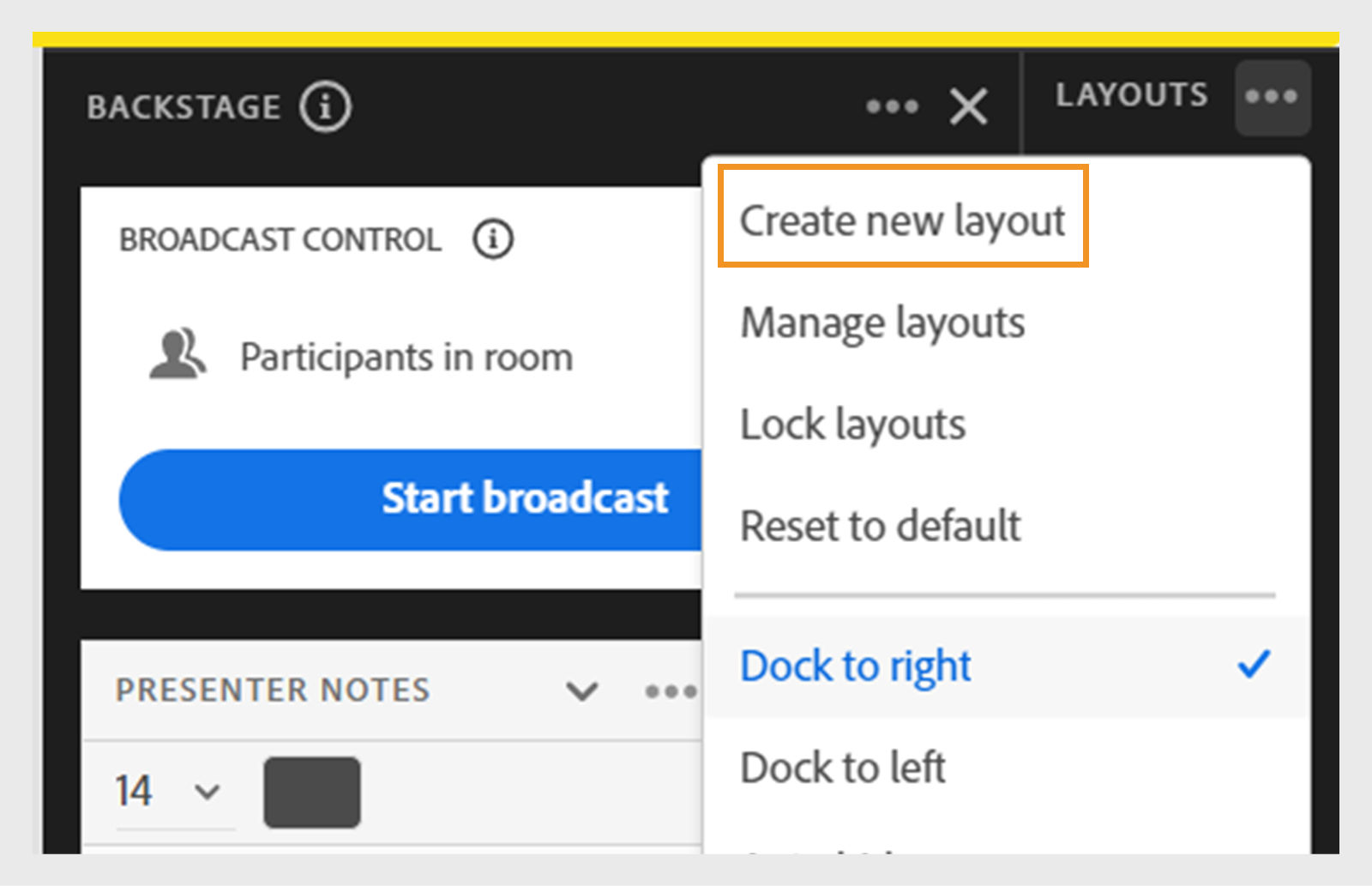
Task: Select Create new layout
Action: point(903,220)
